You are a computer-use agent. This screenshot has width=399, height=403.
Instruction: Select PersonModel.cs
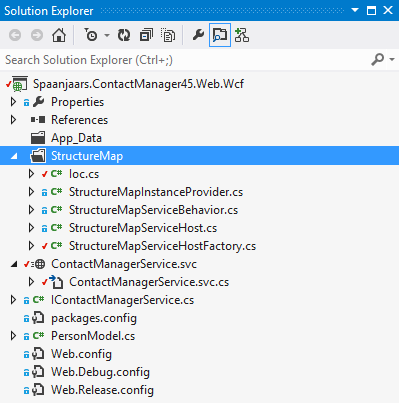93,336
